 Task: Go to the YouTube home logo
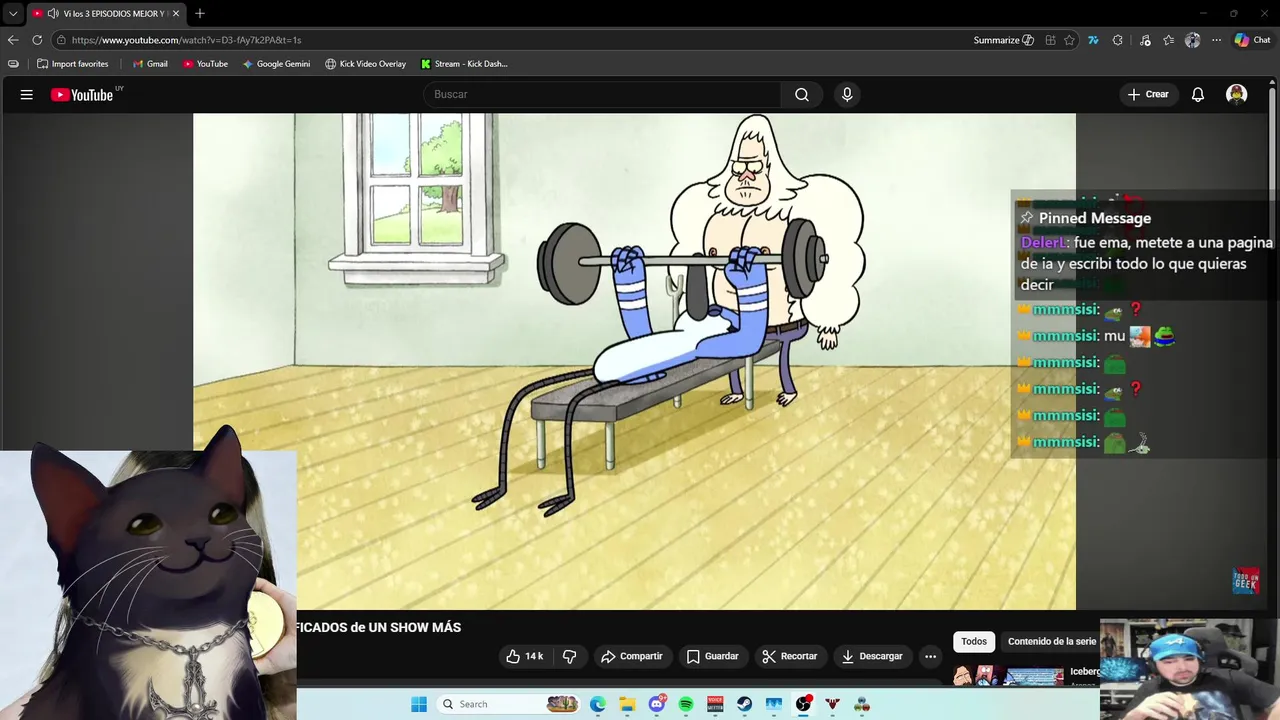[82, 94]
